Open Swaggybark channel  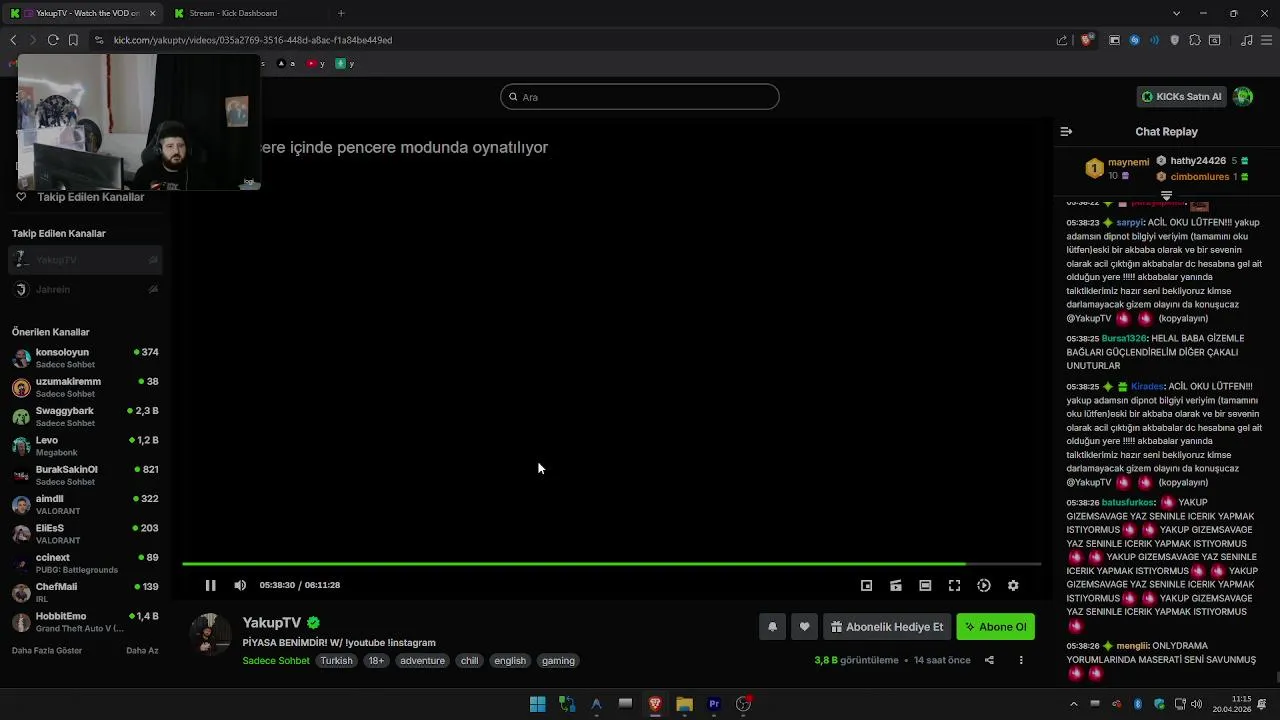tap(85, 416)
